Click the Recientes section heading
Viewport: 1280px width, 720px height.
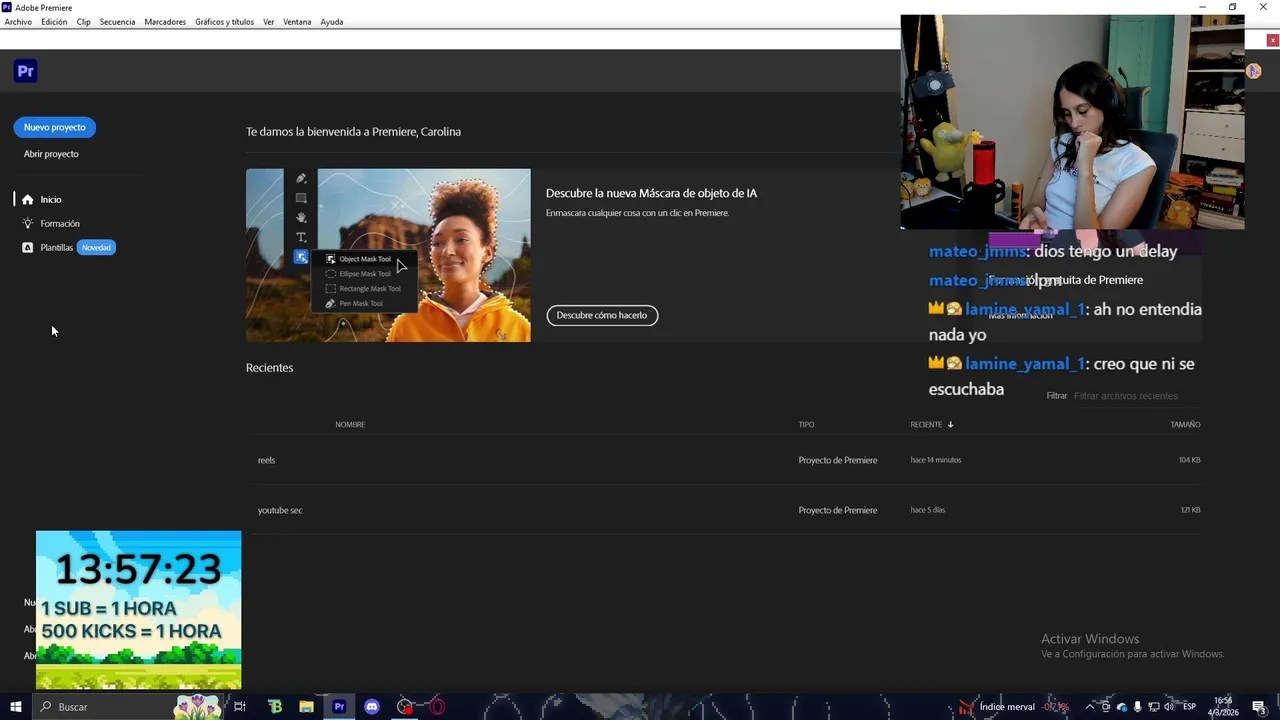270,368
